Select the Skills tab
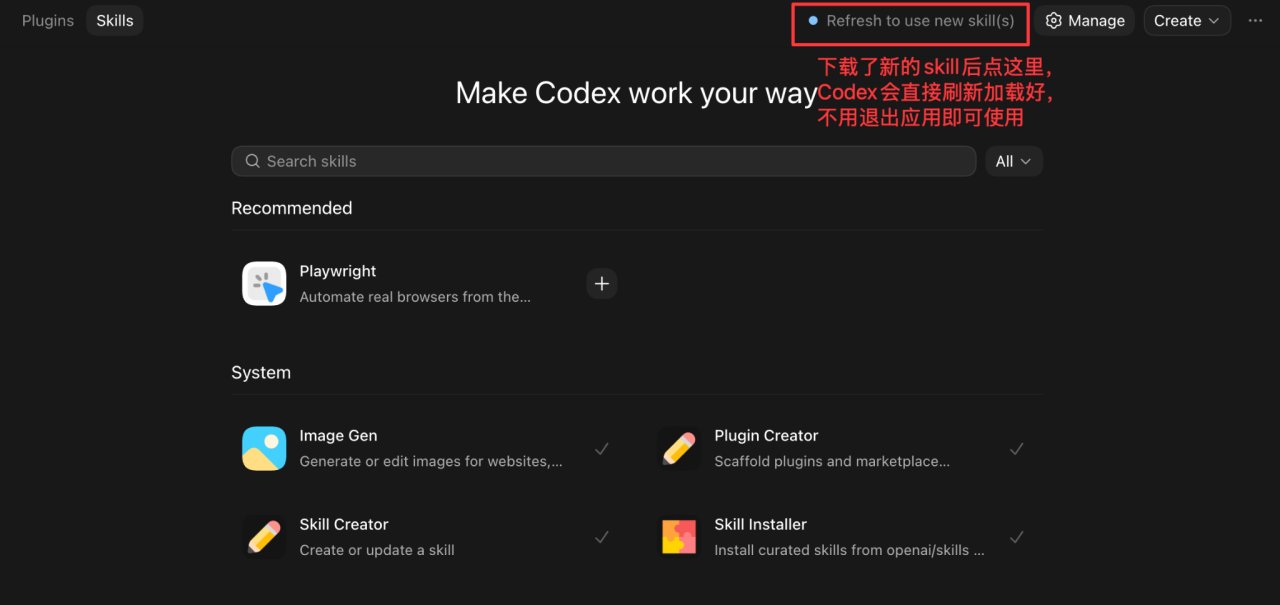Viewport: 1280px width, 605px height. (115, 21)
